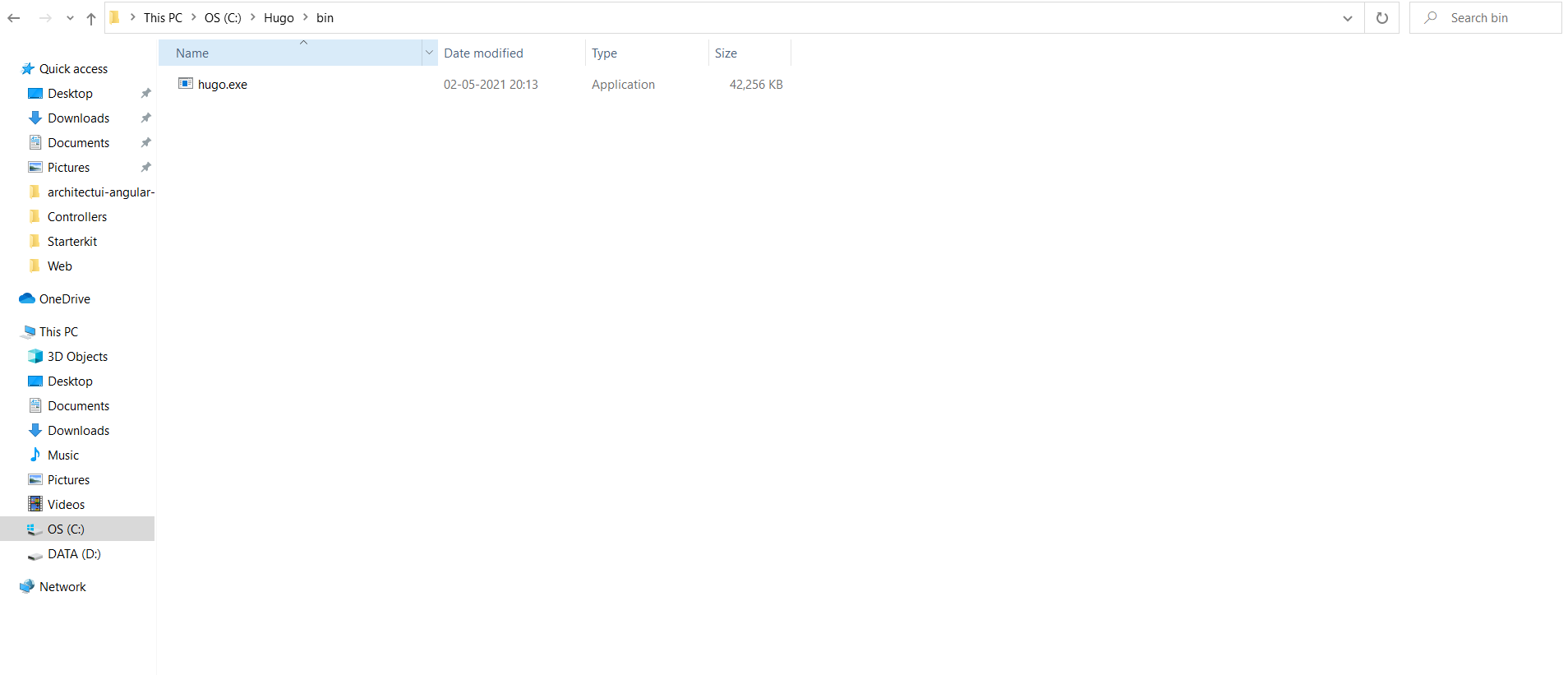Image resolution: width=1568 pixels, height=675 pixels.
Task: Click the search magnifier icon
Action: coord(1431,17)
